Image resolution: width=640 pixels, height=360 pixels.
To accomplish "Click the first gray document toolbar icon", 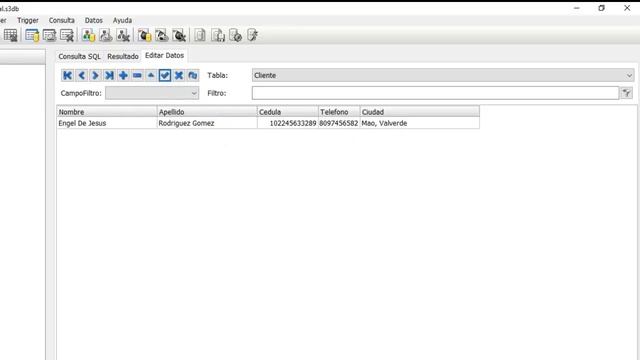I will (x=200, y=36).
